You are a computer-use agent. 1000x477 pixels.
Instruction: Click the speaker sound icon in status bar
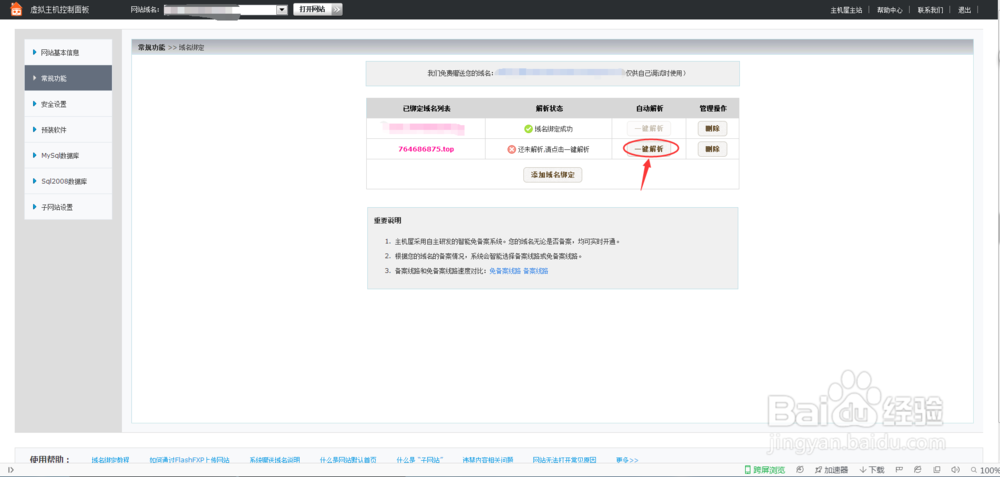pos(953,470)
